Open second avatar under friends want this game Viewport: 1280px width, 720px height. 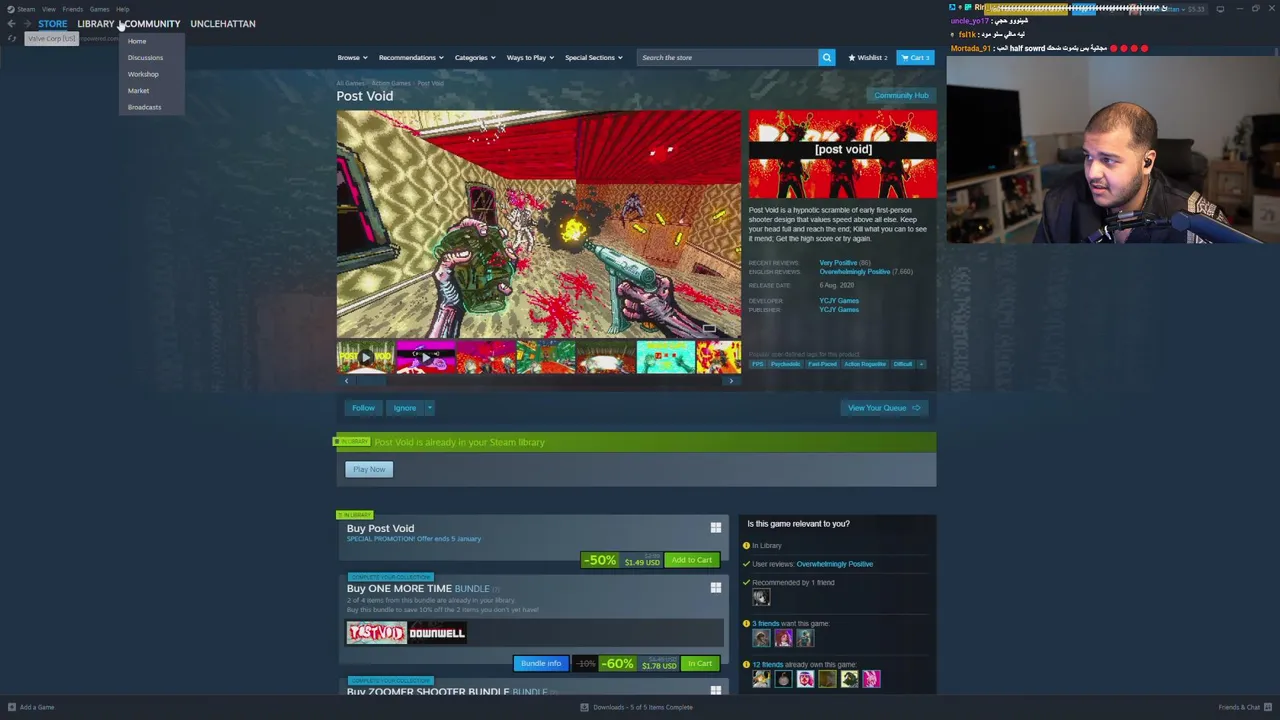tap(783, 638)
